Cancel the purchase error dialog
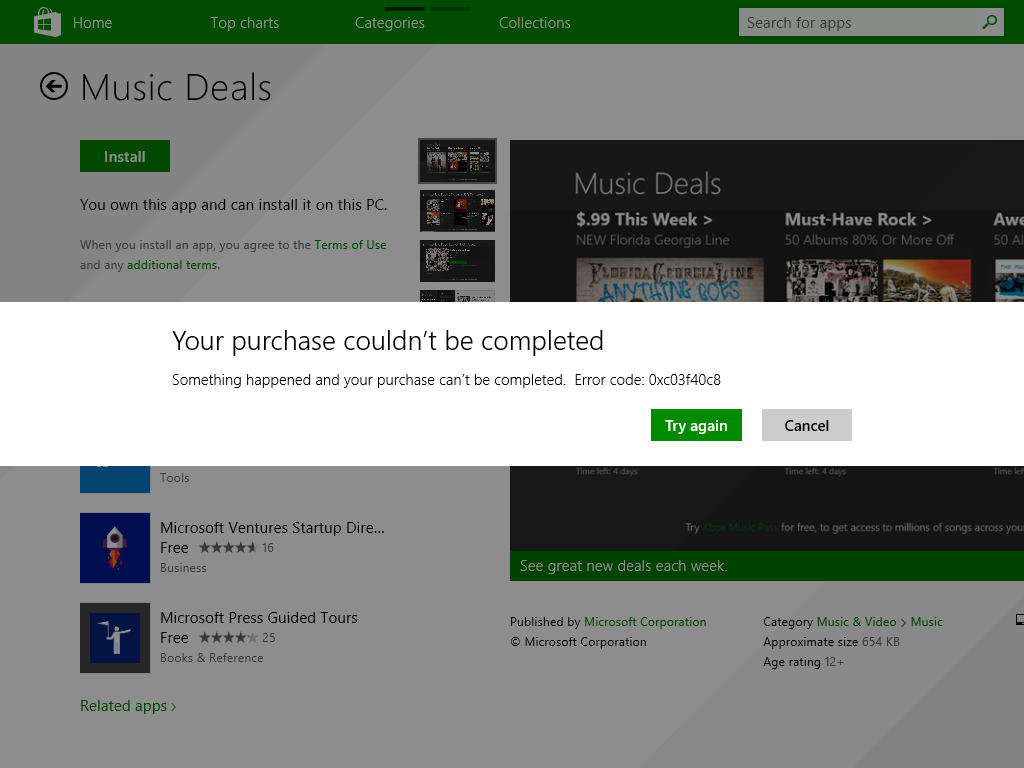This screenshot has height=768, width=1024. pyautogui.click(x=807, y=425)
